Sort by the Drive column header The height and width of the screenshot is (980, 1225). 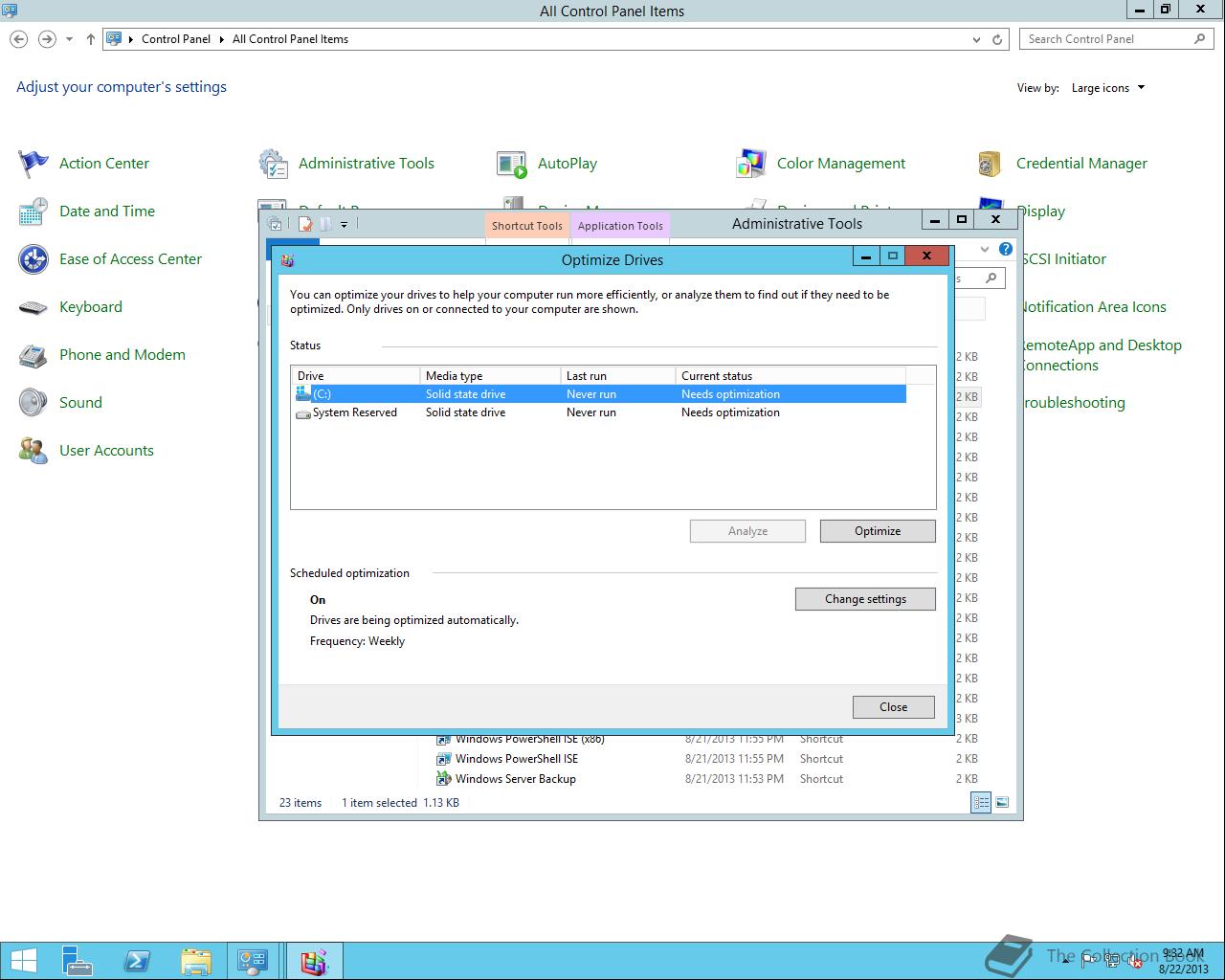coord(356,376)
